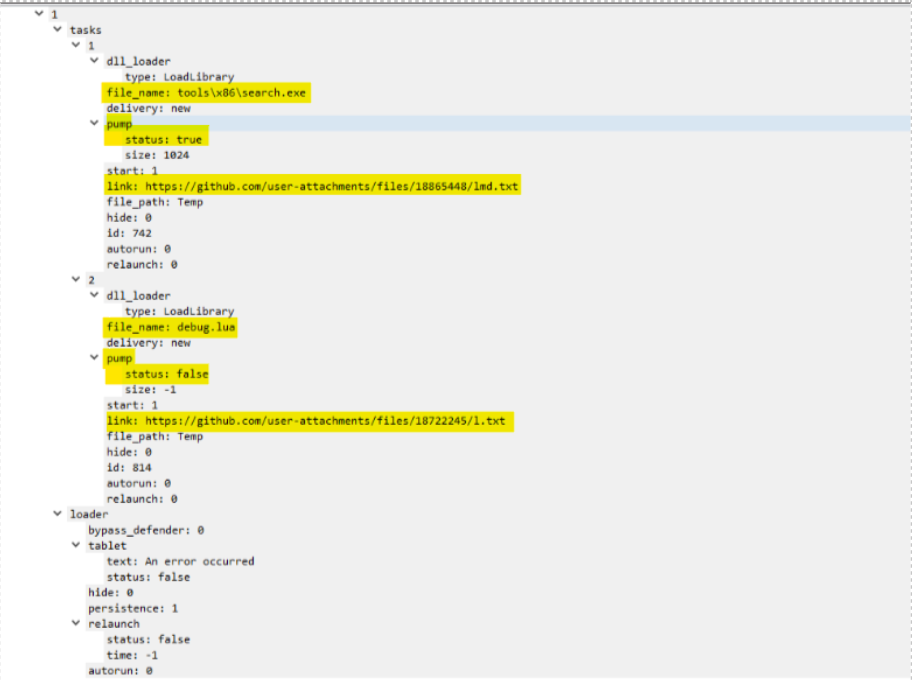This screenshot has height=680, width=912.
Task: Collapse the pump node above status false
Action: pos(95,358)
